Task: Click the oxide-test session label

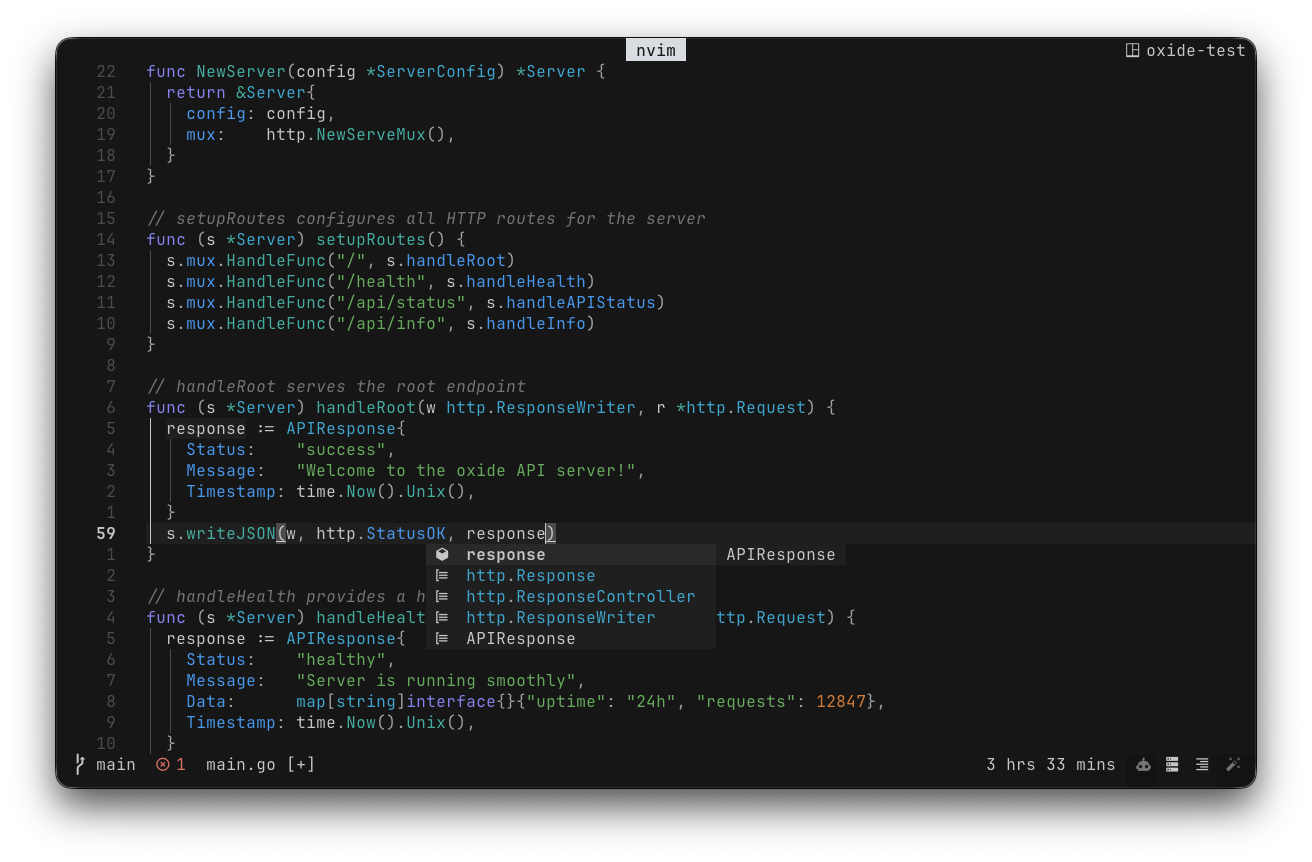Action: (x=1196, y=50)
